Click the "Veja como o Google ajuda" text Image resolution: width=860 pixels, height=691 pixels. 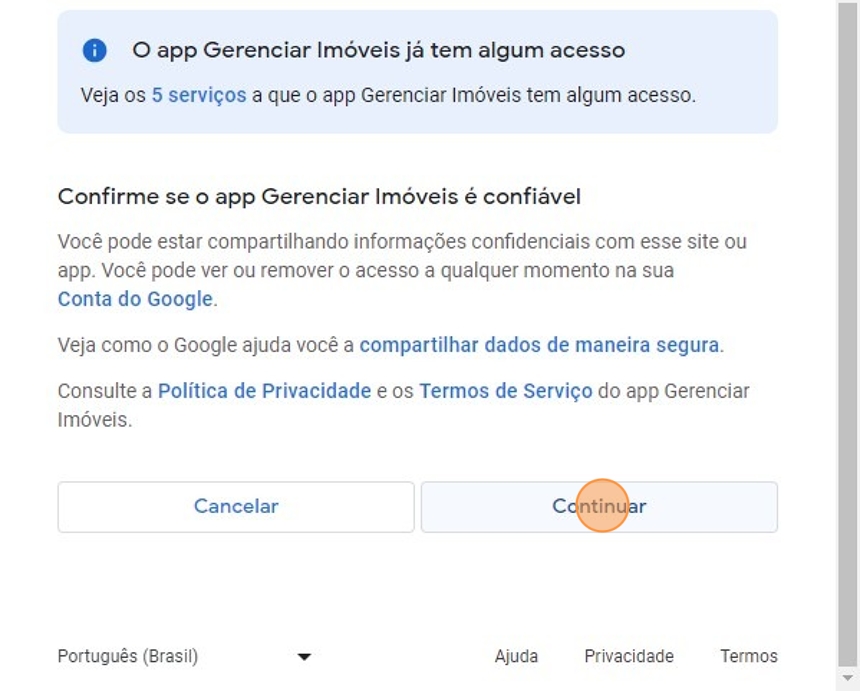pyautogui.click(x=206, y=345)
